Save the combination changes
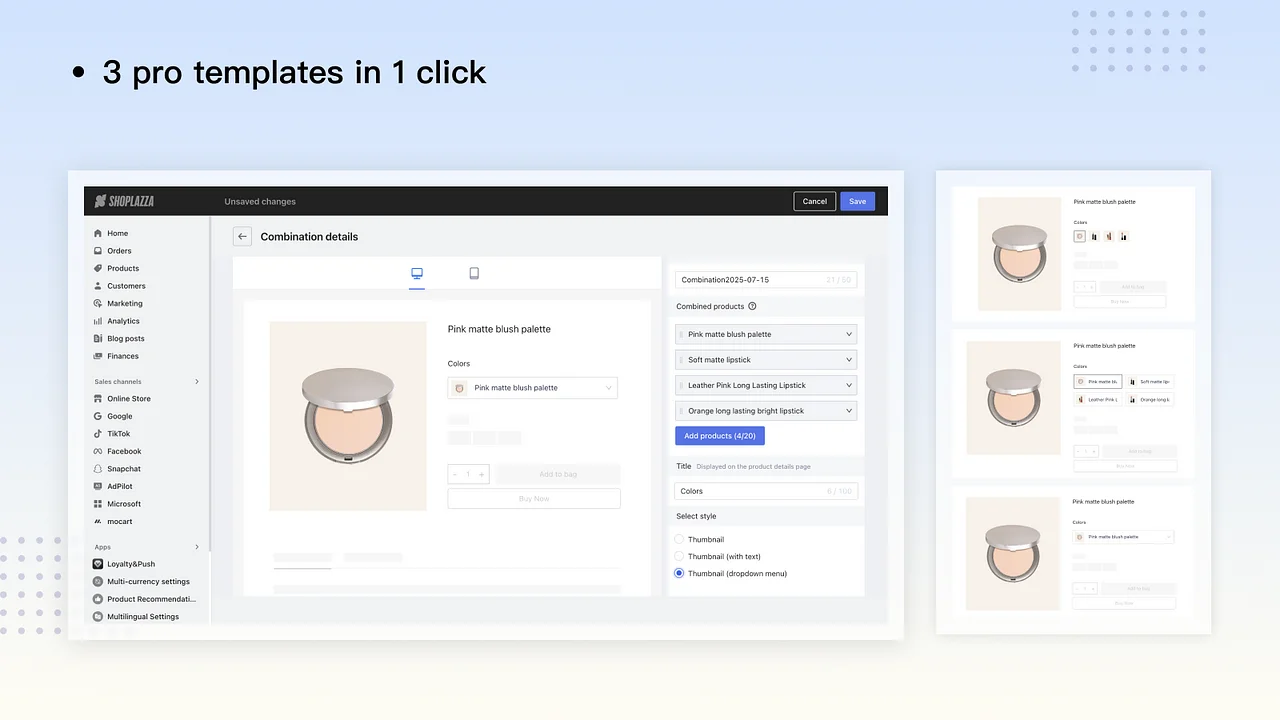Viewport: 1280px width, 720px height. (x=857, y=201)
